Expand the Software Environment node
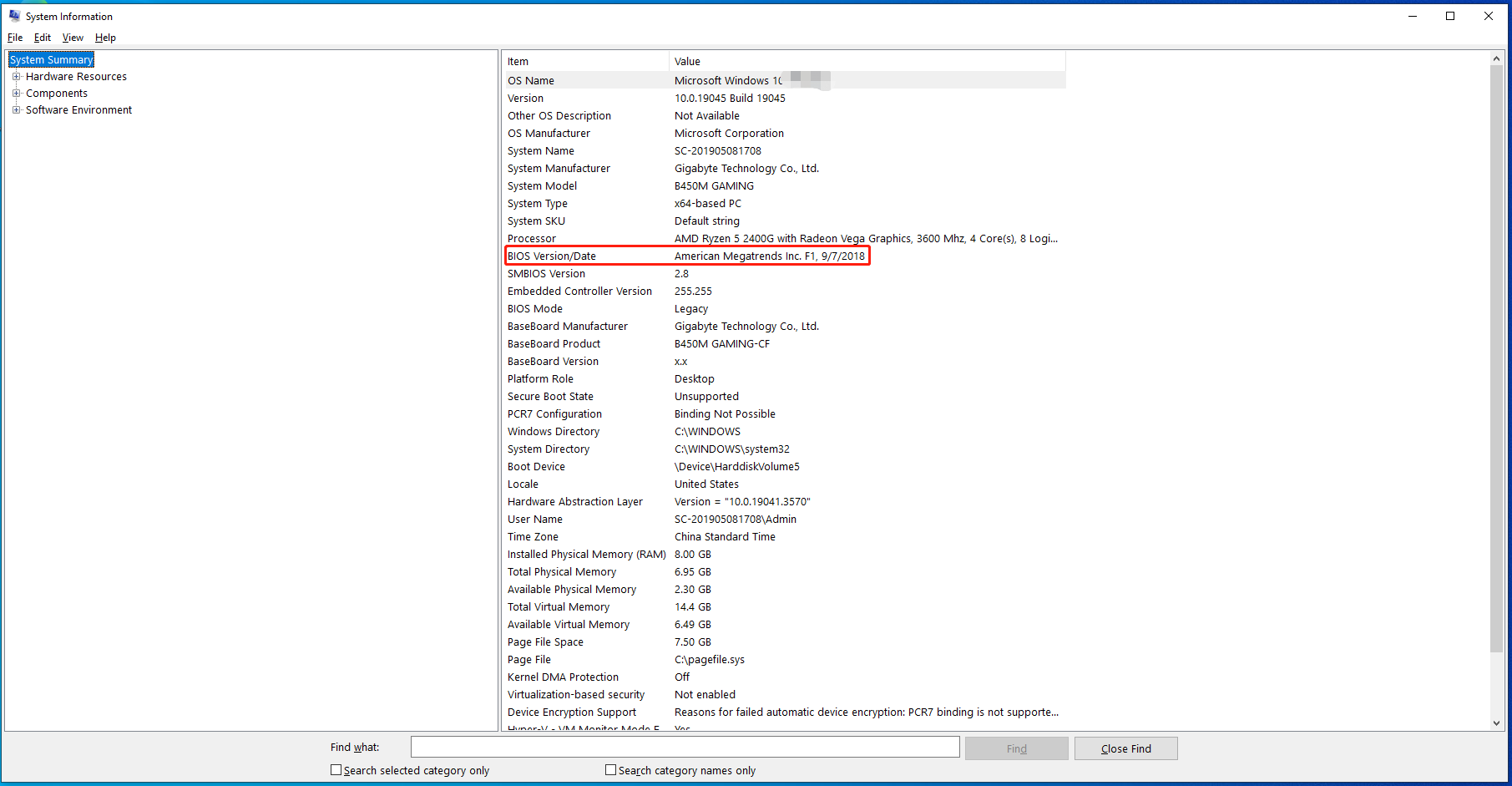This screenshot has width=1512, height=786. click(x=16, y=109)
